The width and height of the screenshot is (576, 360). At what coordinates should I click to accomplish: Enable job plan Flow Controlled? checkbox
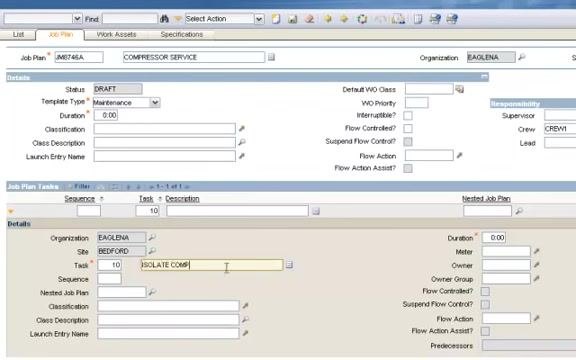[408, 129]
